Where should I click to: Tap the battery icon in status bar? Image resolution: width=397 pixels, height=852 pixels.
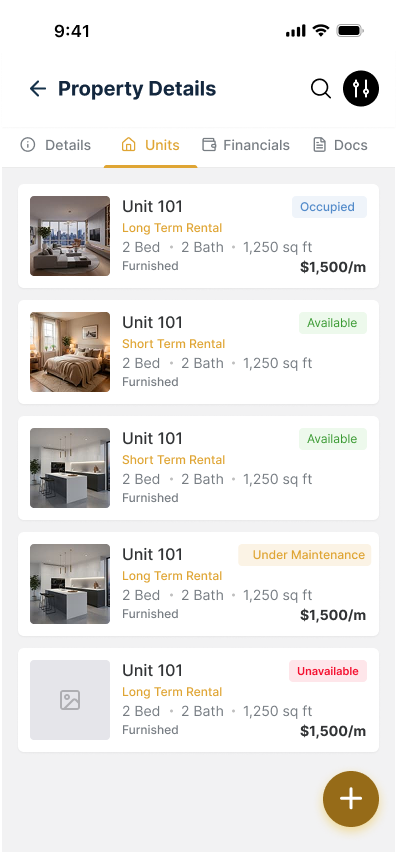(x=350, y=31)
